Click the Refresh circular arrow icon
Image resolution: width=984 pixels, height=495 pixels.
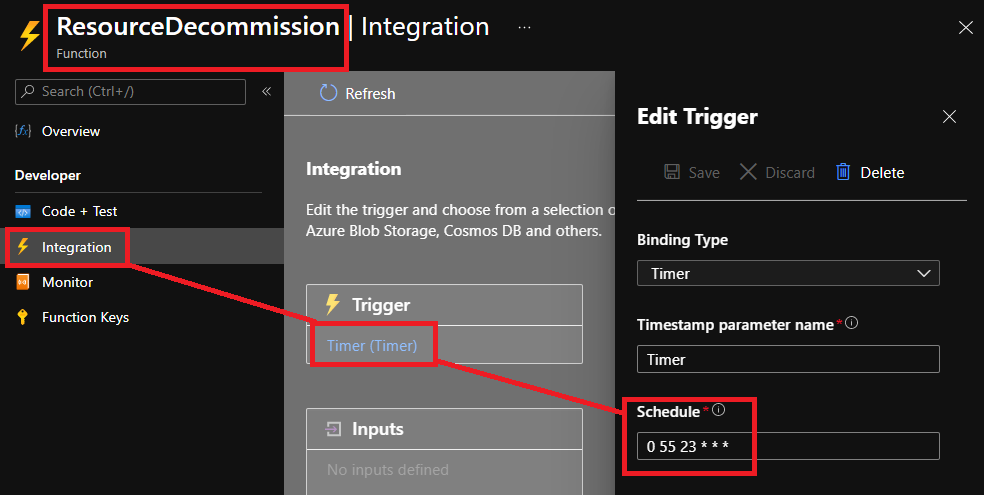tap(328, 93)
